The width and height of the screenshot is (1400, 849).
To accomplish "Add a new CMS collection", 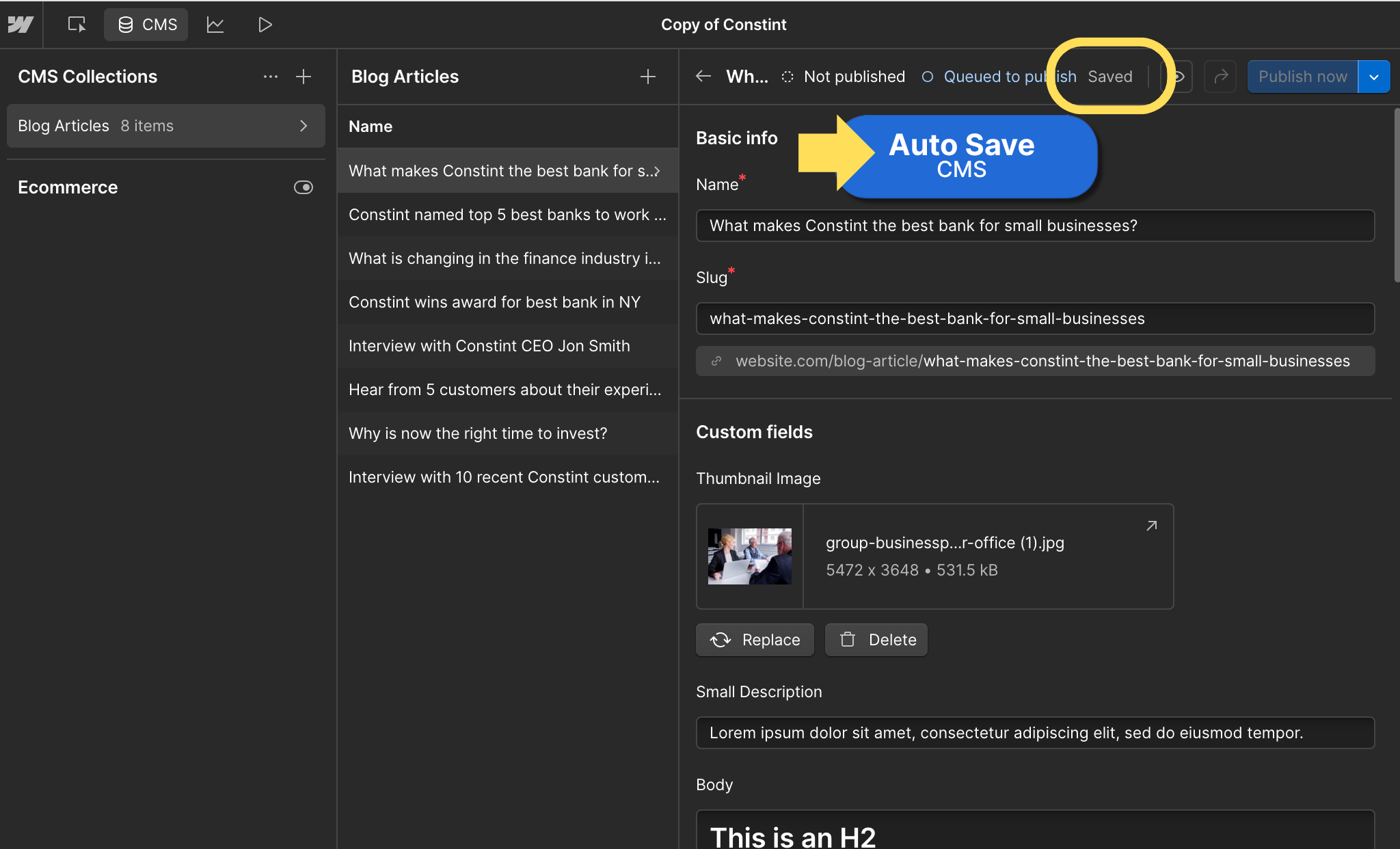I will point(304,77).
